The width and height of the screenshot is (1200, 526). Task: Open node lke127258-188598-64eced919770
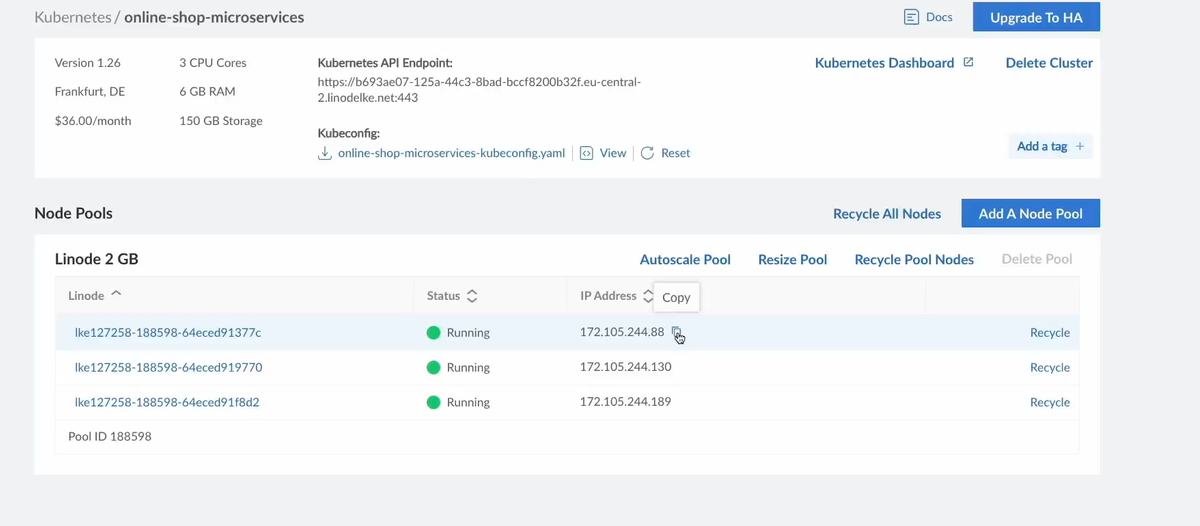(168, 367)
